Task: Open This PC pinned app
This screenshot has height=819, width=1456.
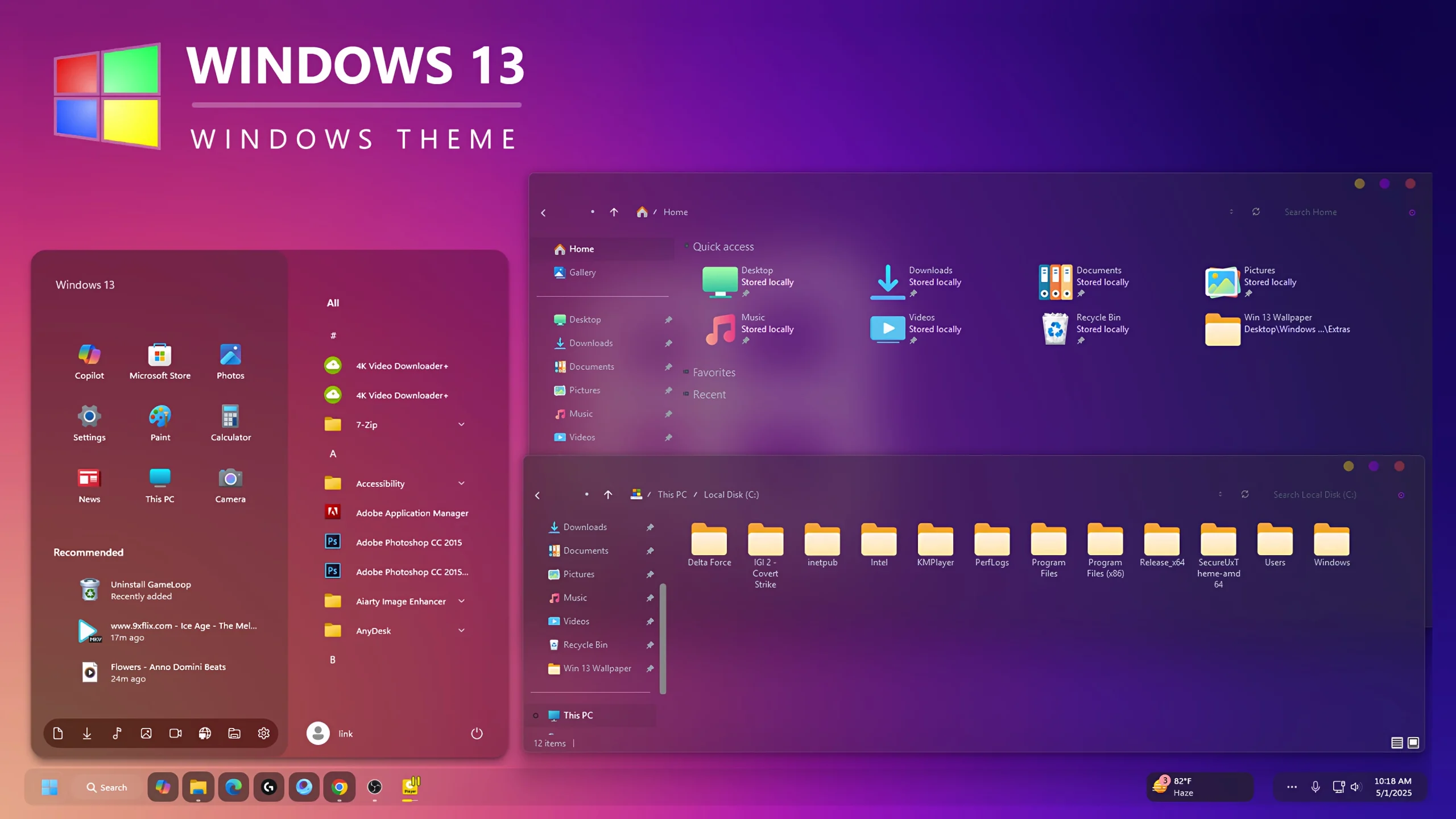Action: [x=160, y=485]
